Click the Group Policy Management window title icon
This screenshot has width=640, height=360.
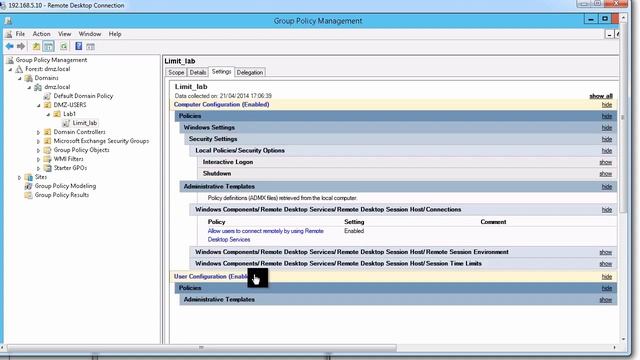[8, 21]
